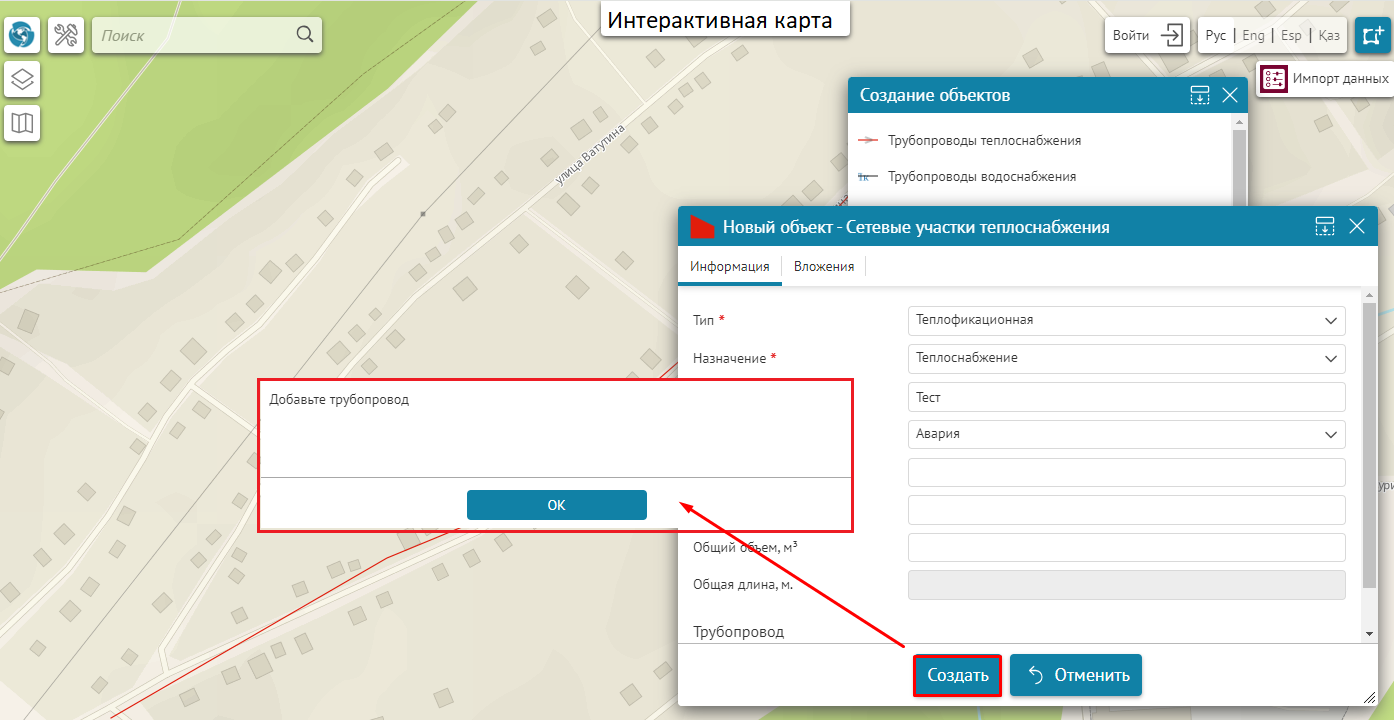Select the Информация tab
Screen dimensions: 1394x720
pos(729,267)
